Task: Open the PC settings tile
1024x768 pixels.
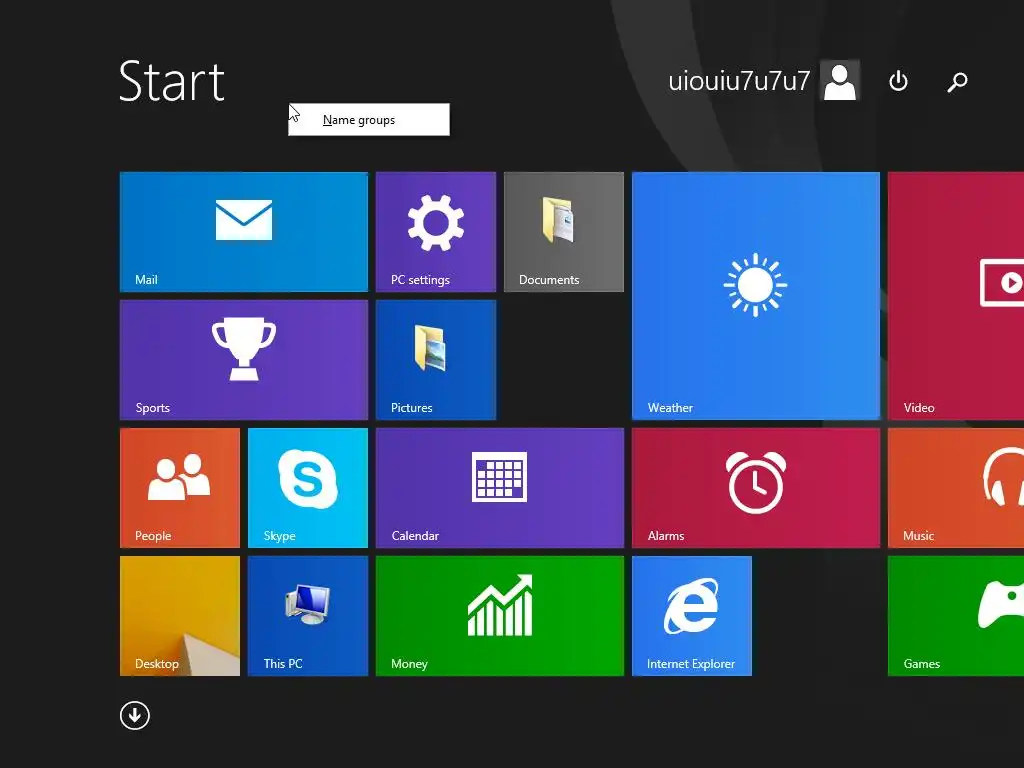Action: pos(436,232)
